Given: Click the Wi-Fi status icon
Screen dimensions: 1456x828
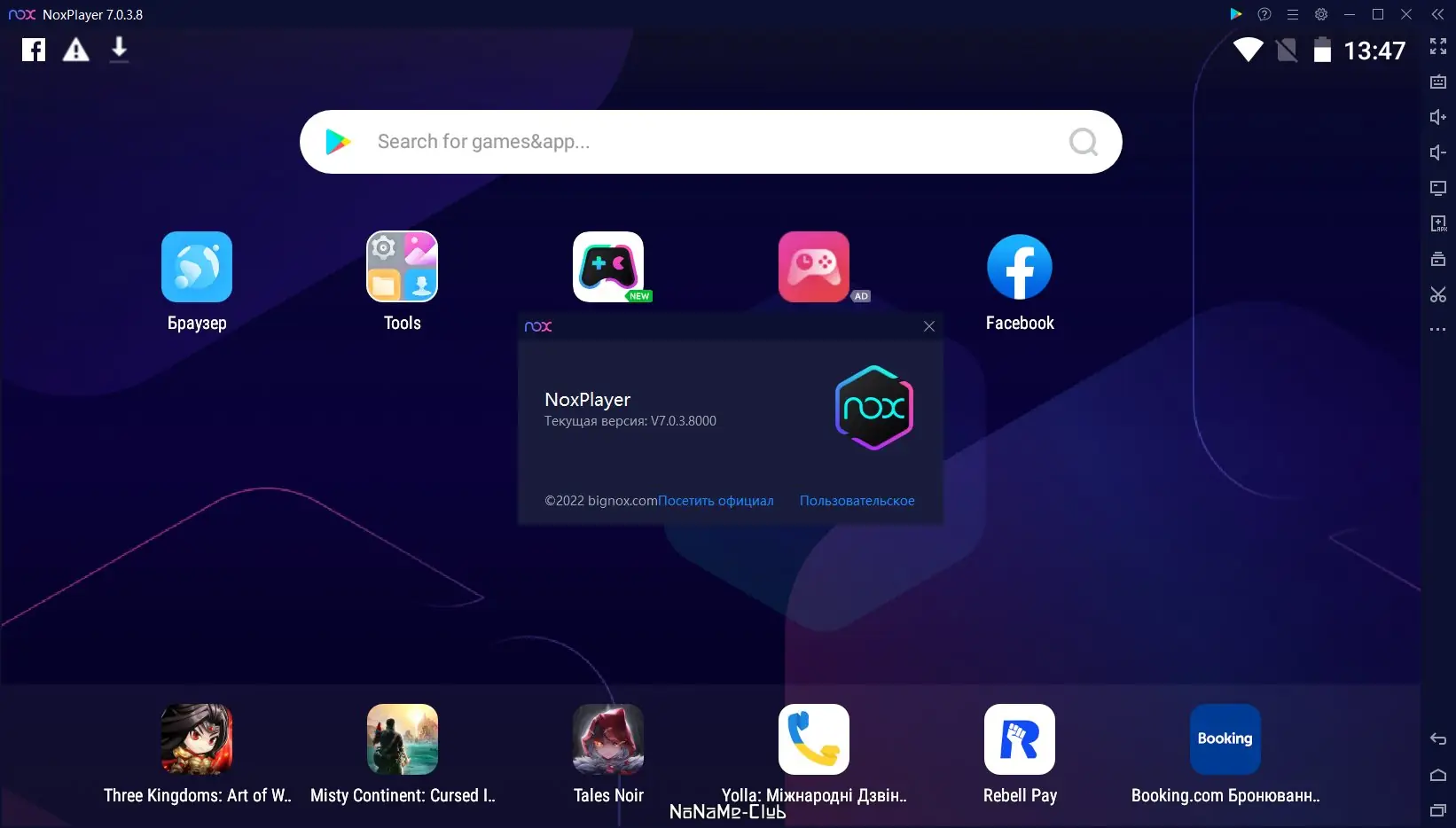Looking at the screenshot, I should [1248, 50].
